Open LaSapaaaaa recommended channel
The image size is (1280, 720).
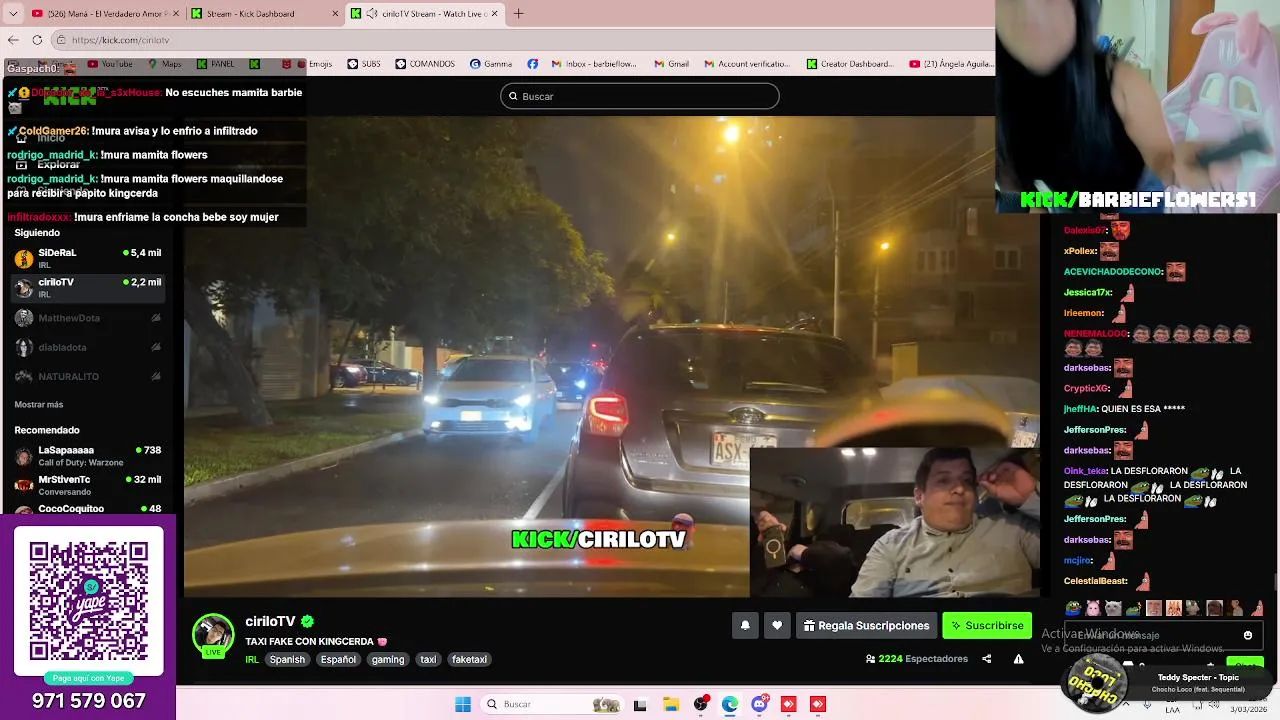[88, 456]
